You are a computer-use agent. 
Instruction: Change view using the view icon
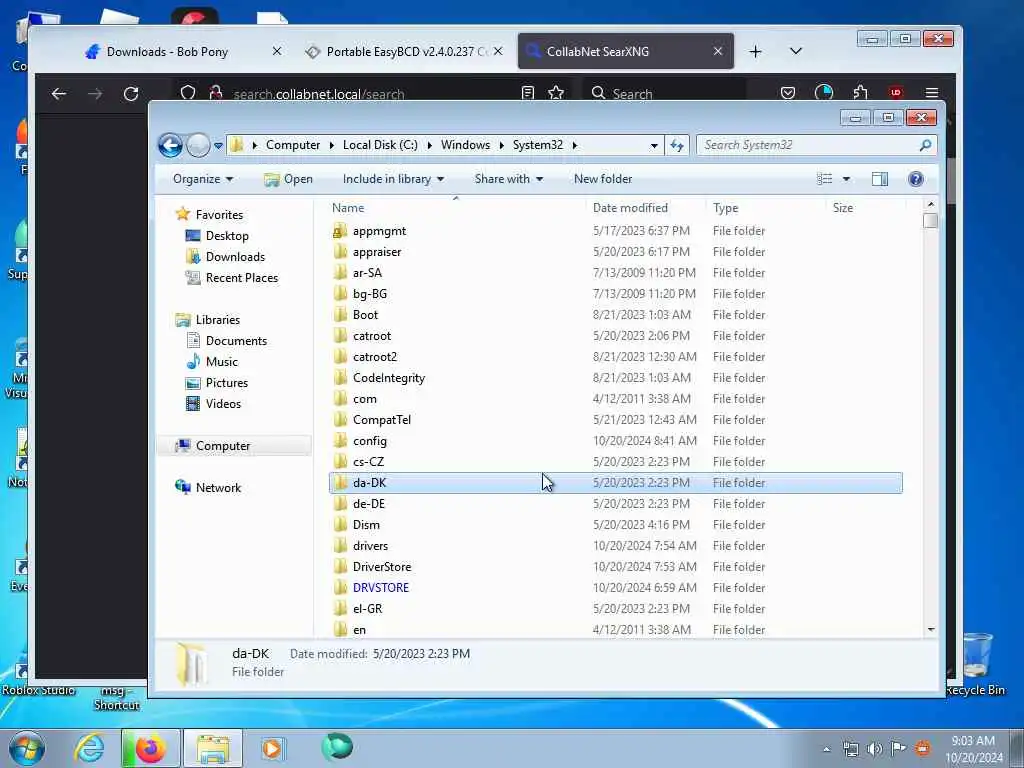[825, 179]
